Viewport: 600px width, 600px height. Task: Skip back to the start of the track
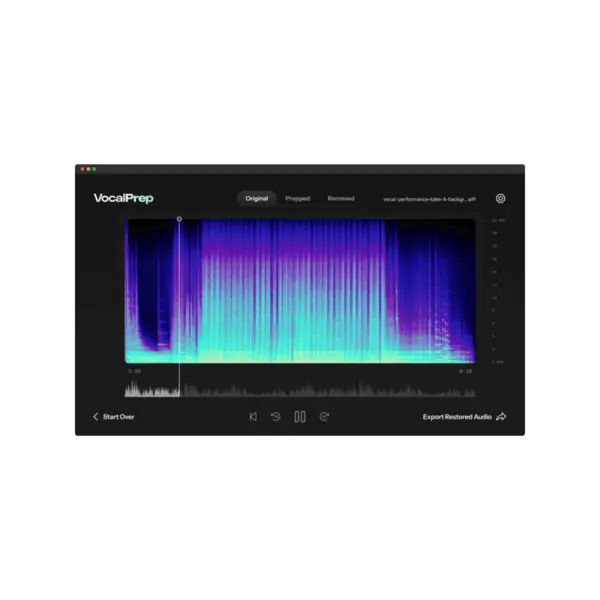tap(253, 417)
